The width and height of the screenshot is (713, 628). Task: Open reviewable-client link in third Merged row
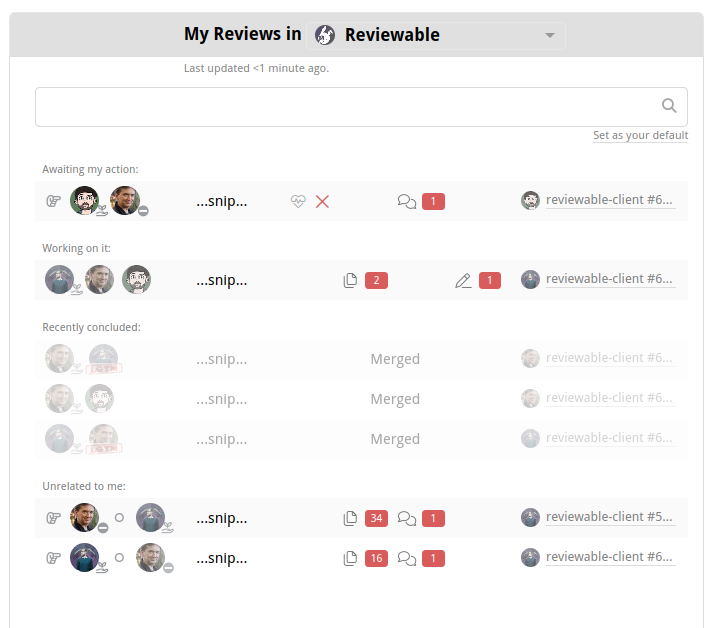point(610,438)
